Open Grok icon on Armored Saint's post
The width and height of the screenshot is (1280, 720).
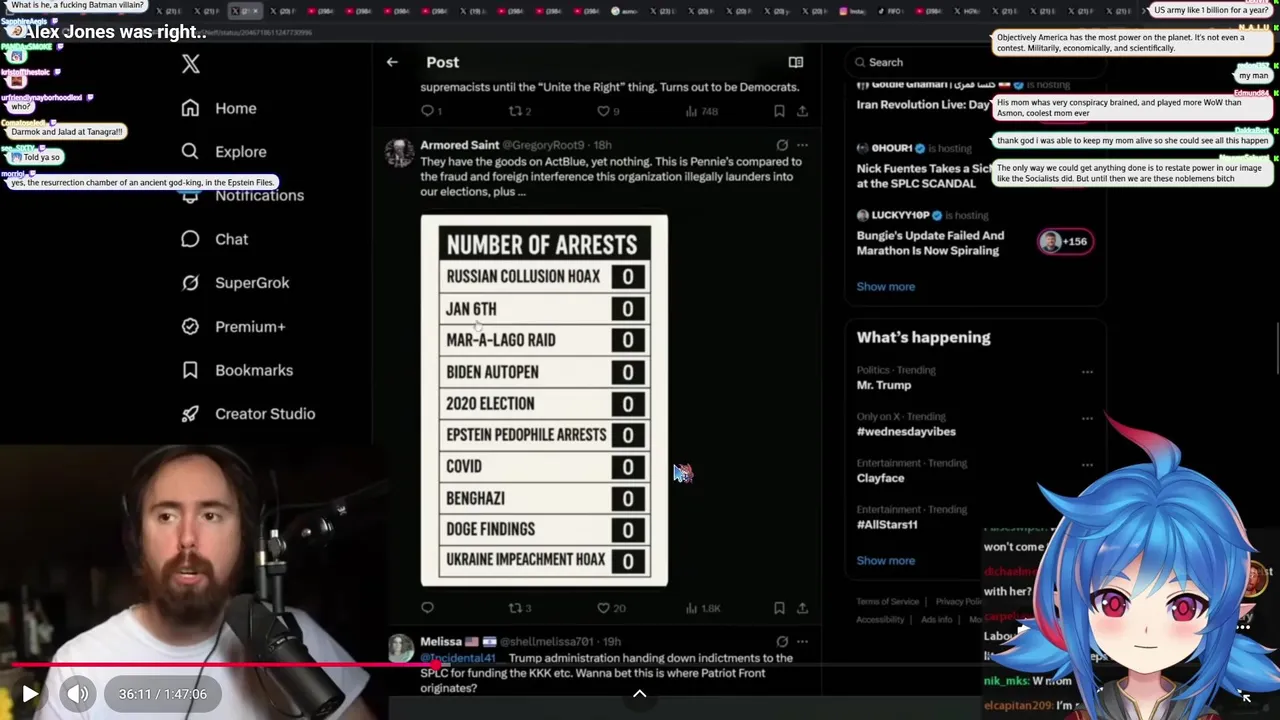782,145
